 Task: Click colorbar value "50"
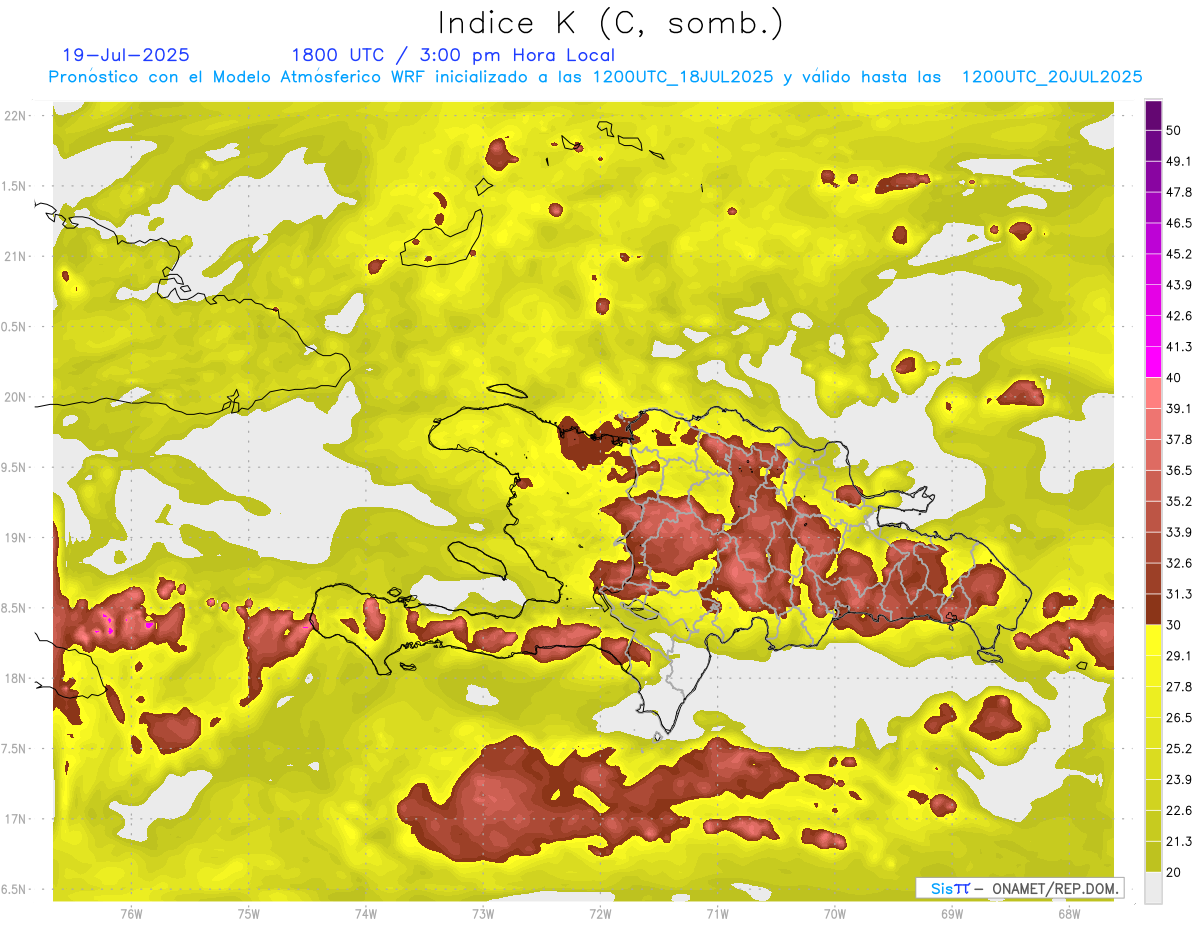coord(1174,130)
